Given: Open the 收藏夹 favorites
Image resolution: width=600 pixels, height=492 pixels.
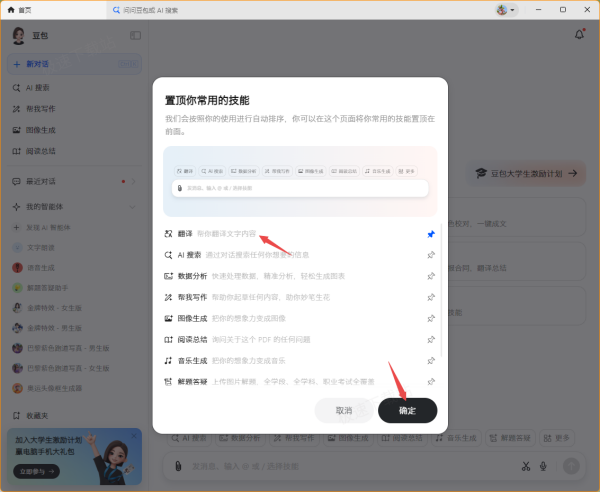Looking at the screenshot, I should 74,415.
